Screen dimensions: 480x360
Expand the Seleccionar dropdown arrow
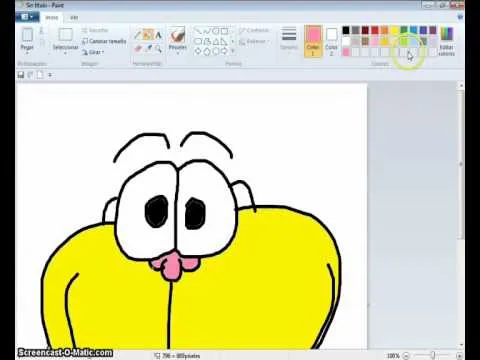click(66, 53)
